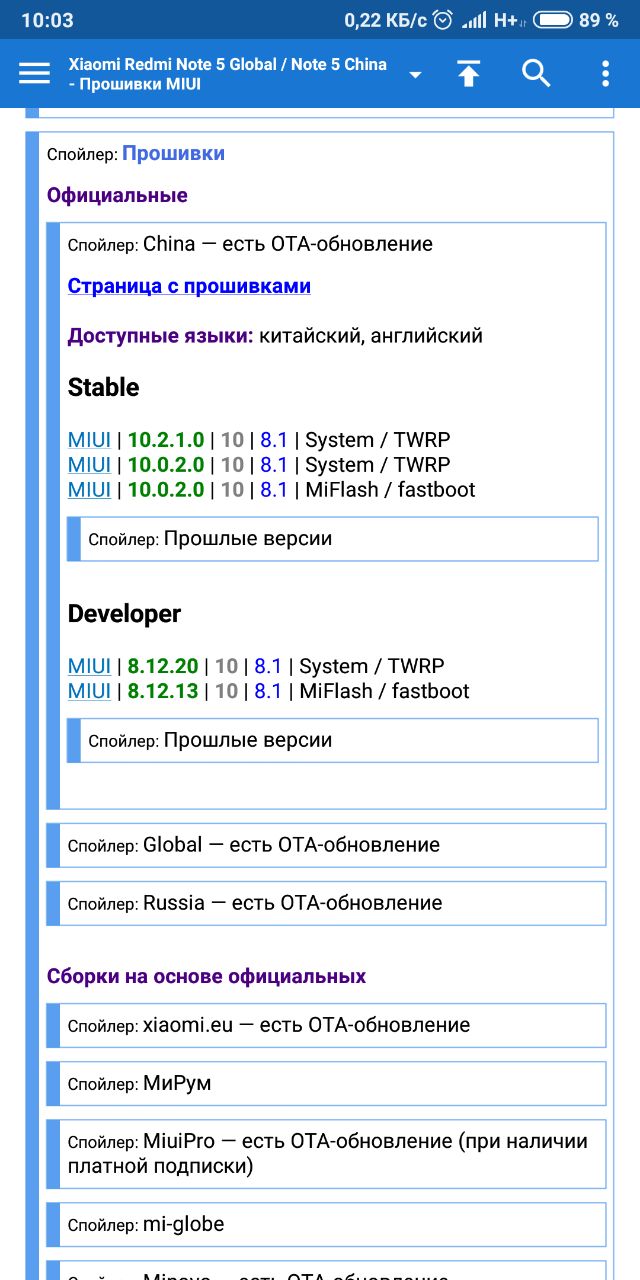
Task: Tap the Официальные section heading
Action: [117, 195]
